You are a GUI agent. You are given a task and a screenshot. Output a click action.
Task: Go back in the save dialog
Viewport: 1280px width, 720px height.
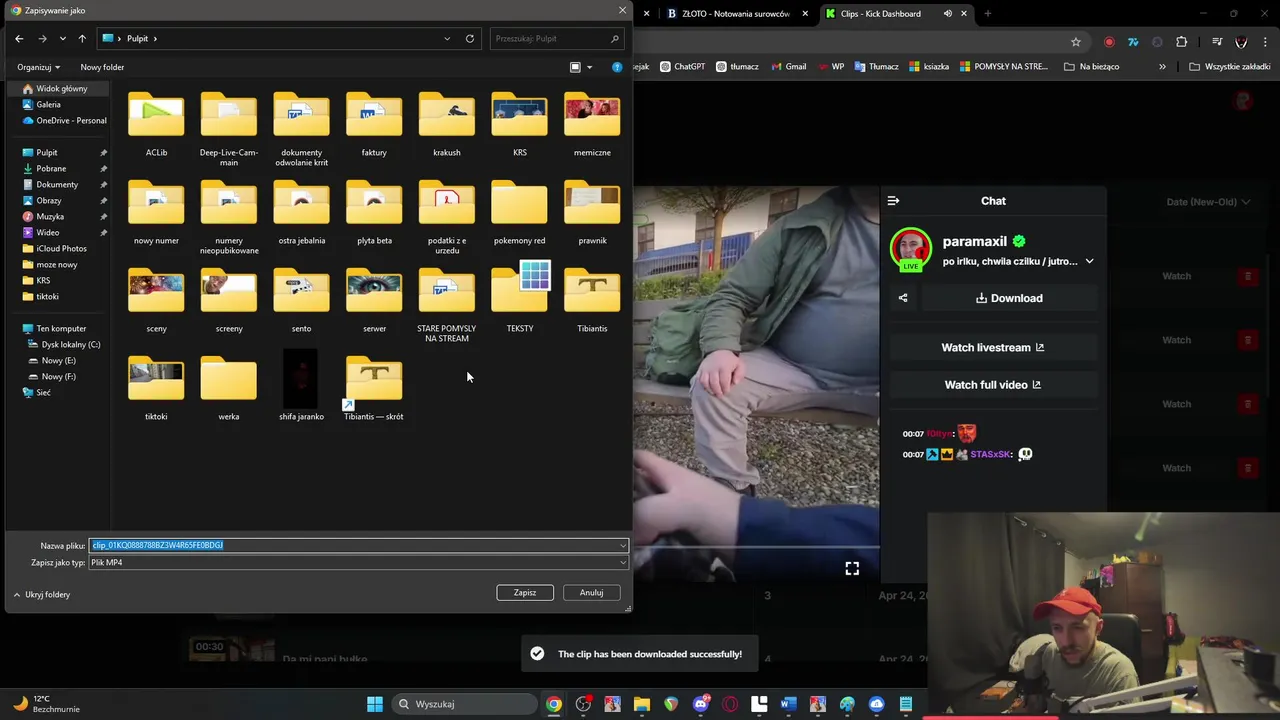19,38
